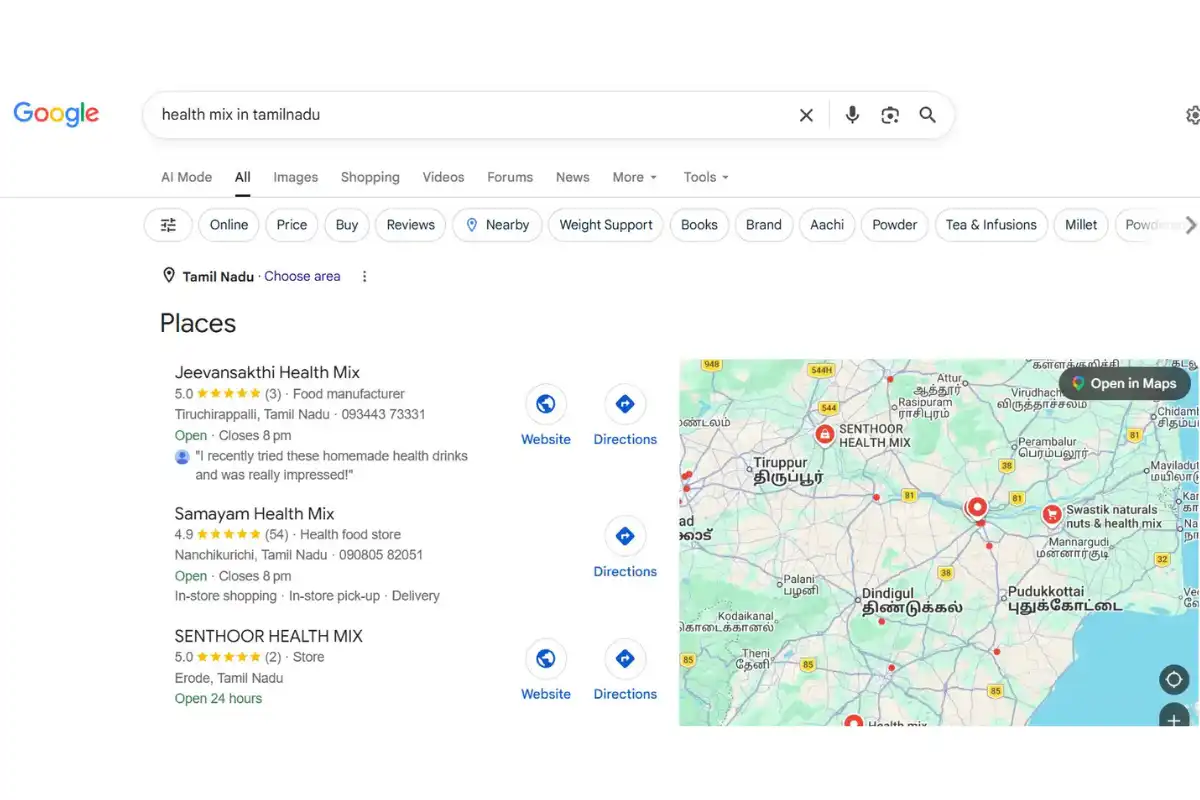Click the magnifying glass search icon
This screenshot has width=1200, height=800.
click(x=928, y=115)
